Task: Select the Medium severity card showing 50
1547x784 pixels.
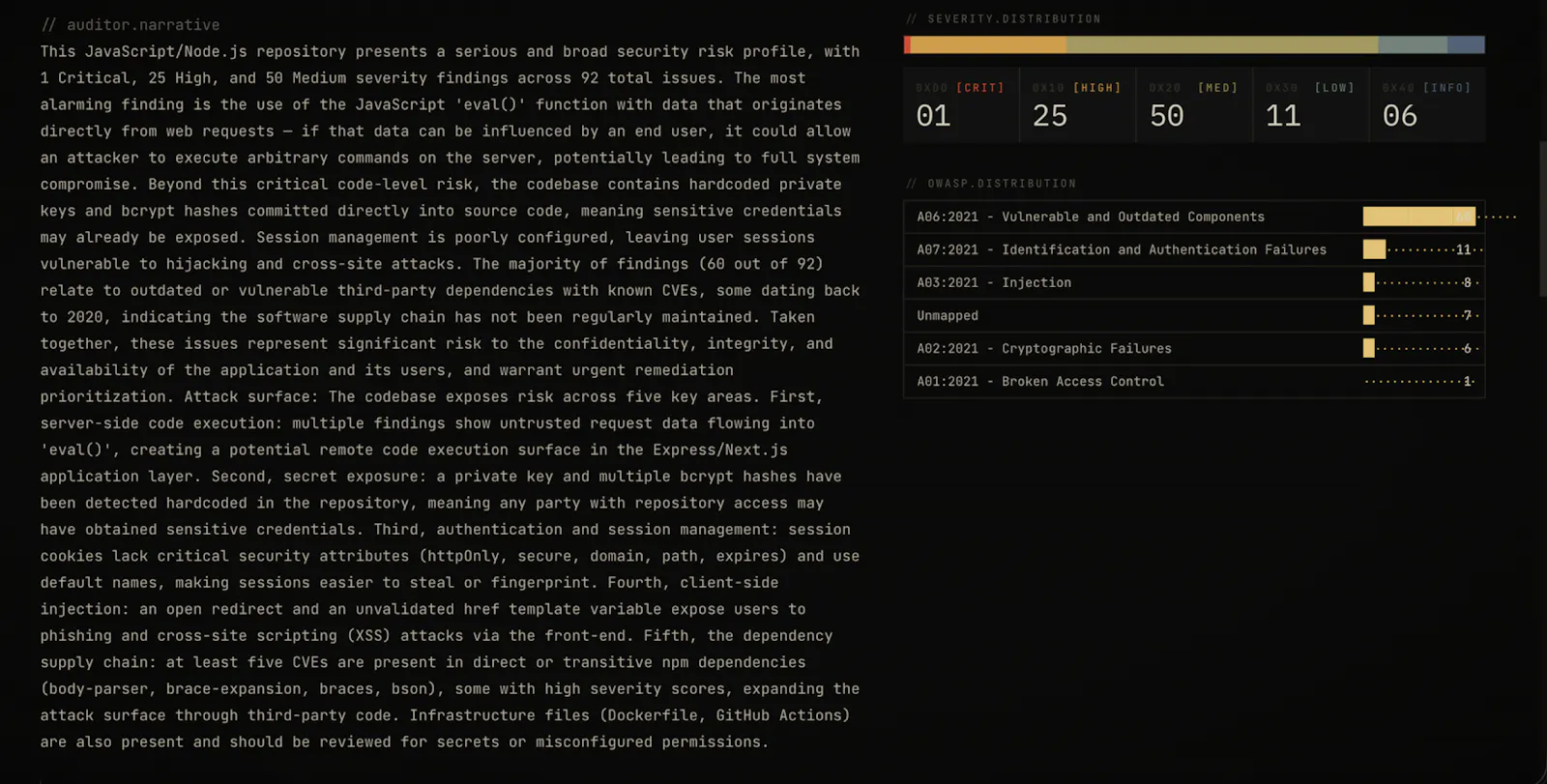Action: pyautogui.click(x=1194, y=105)
